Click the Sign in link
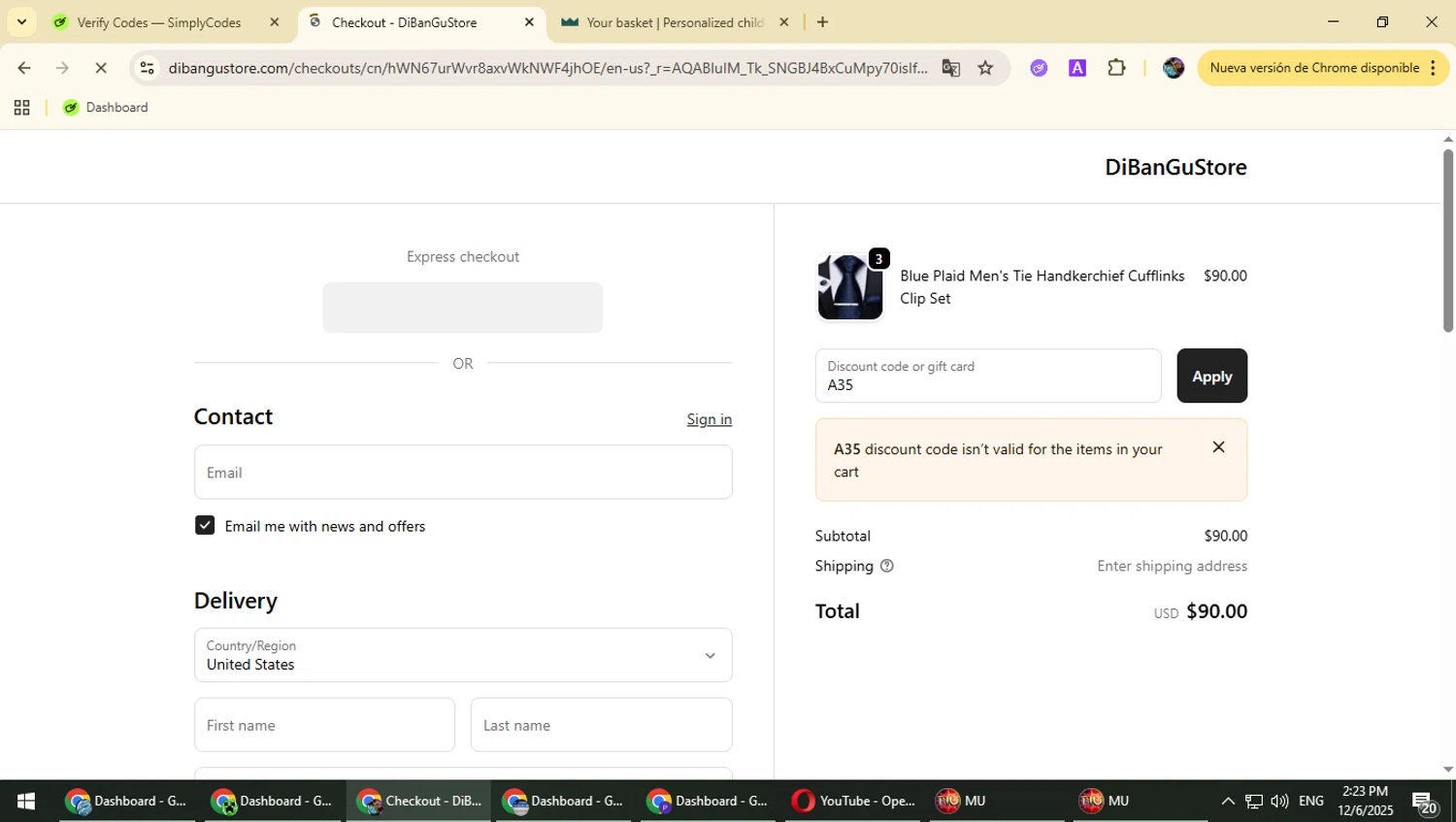Screen dimensions: 1456x822 point(710,419)
